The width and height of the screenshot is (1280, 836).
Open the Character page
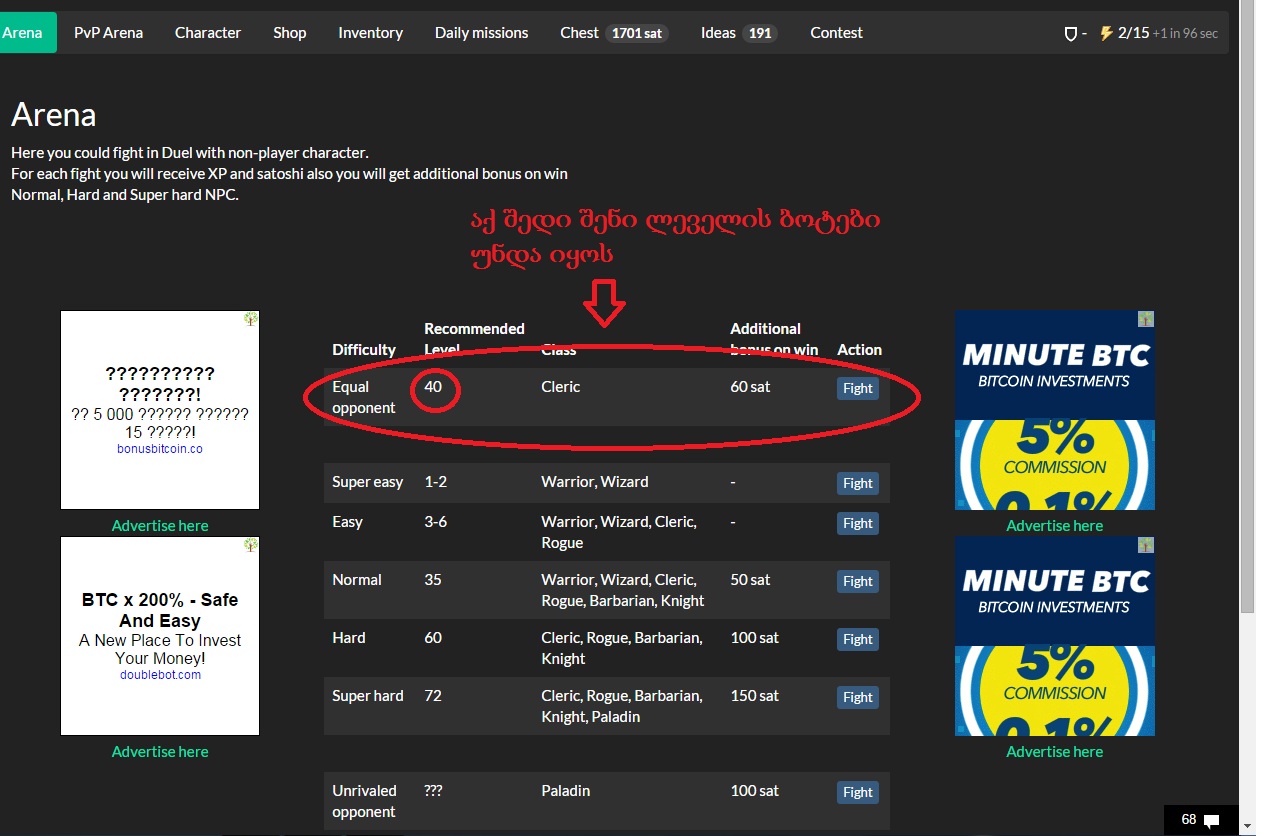tap(208, 33)
